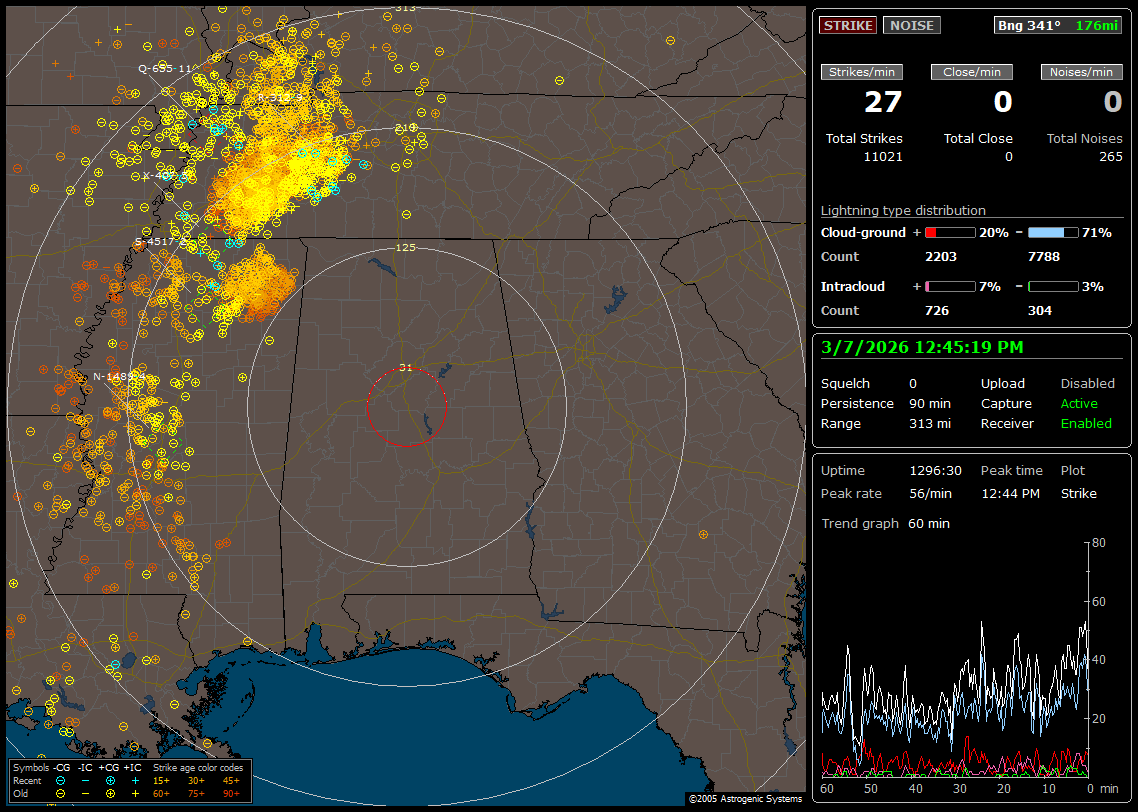The width and height of the screenshot is (1138, 812).
Task: Click the positive Cloud-ground red percentage bar
Action: pyautogui.click(x=949, y=233)
